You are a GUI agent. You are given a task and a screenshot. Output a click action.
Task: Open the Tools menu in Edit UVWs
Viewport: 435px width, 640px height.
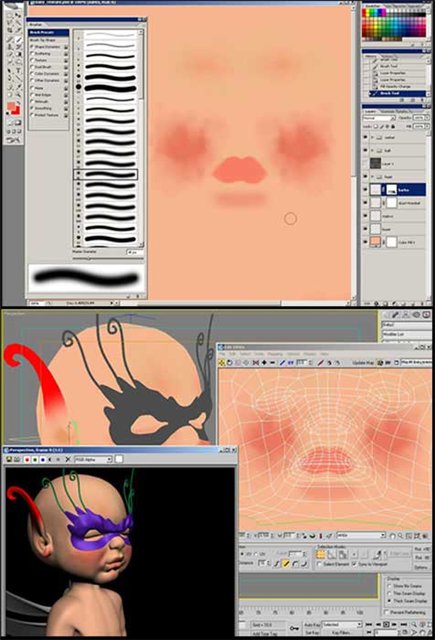point(258,353)
